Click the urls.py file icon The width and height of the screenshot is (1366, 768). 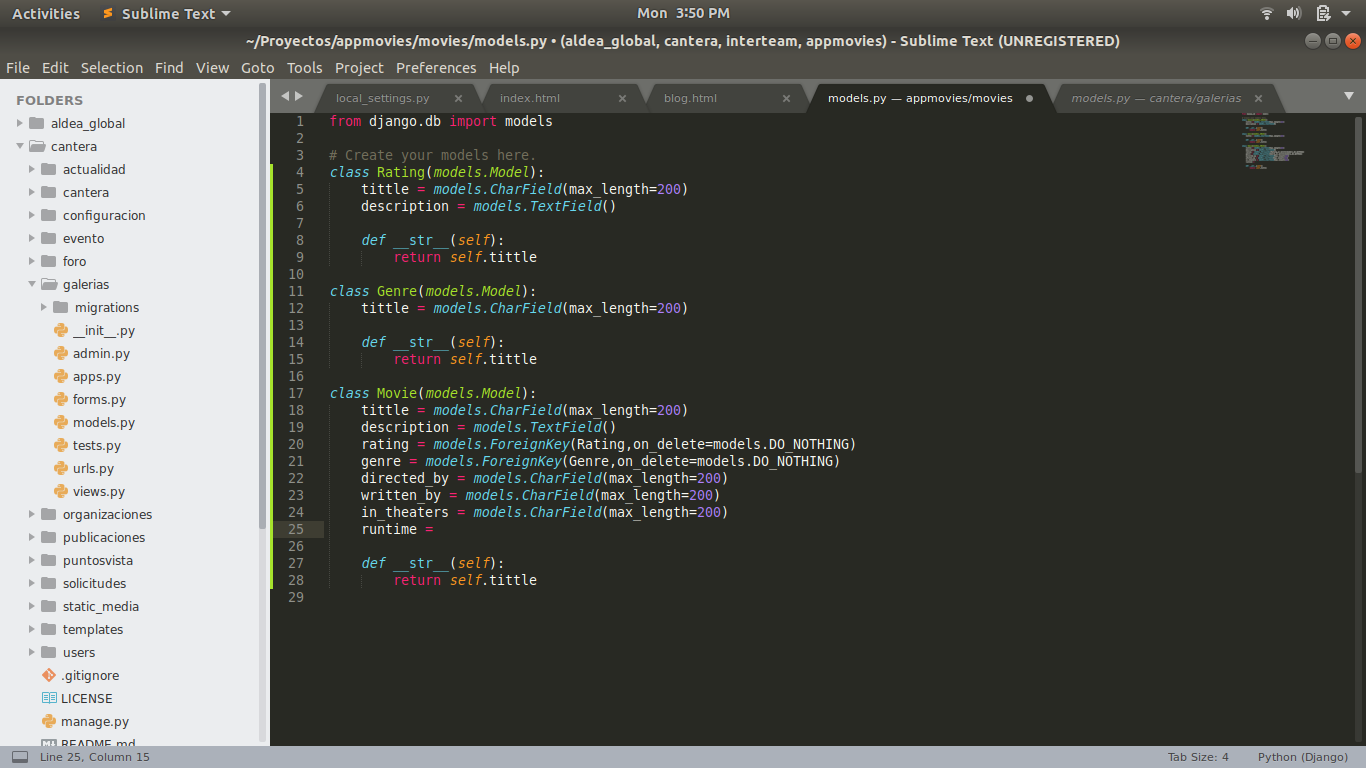coord(61,469)
